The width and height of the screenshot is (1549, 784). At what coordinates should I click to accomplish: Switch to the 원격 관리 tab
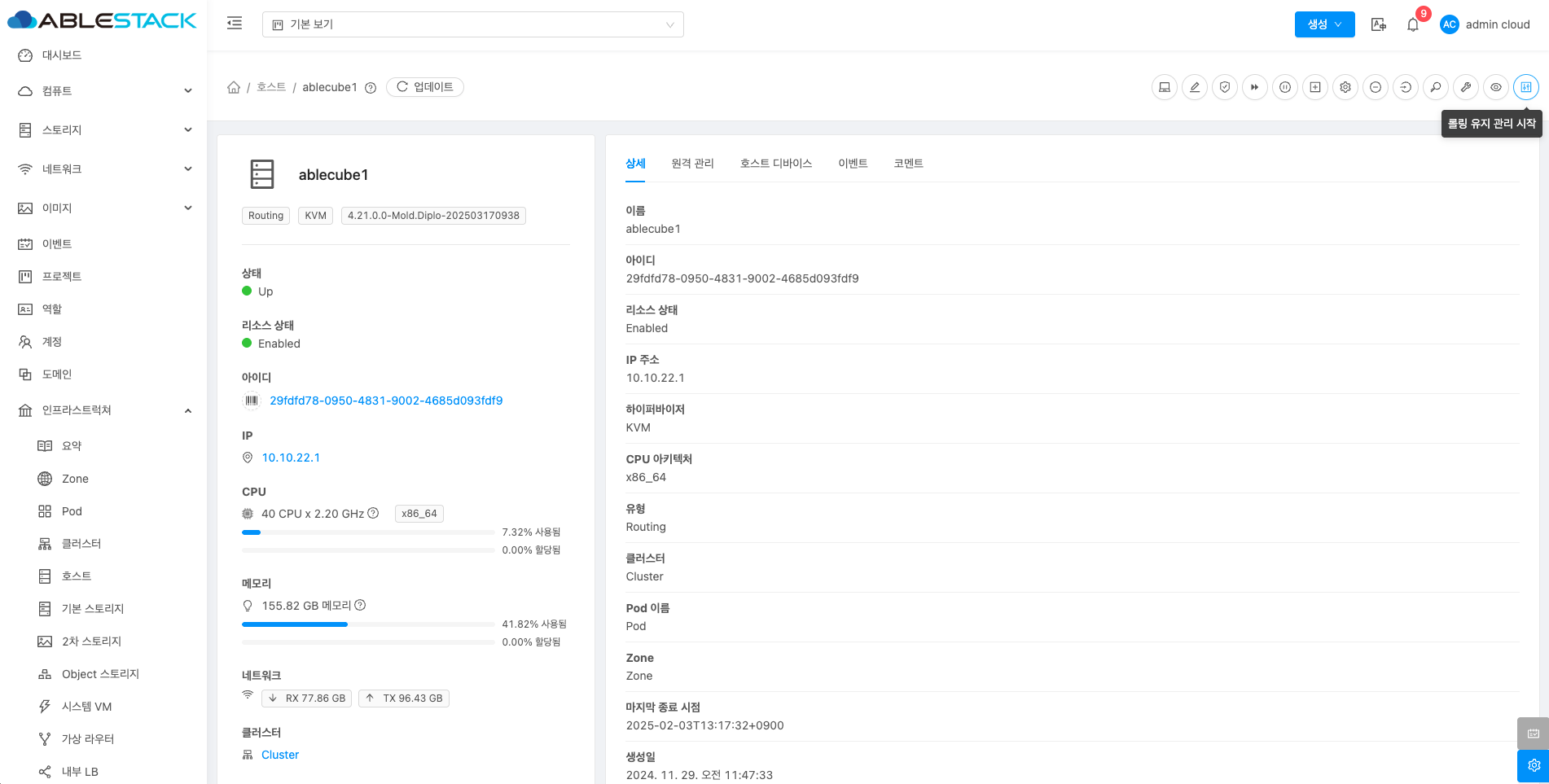pyautogui.click(x=692, y=164)
